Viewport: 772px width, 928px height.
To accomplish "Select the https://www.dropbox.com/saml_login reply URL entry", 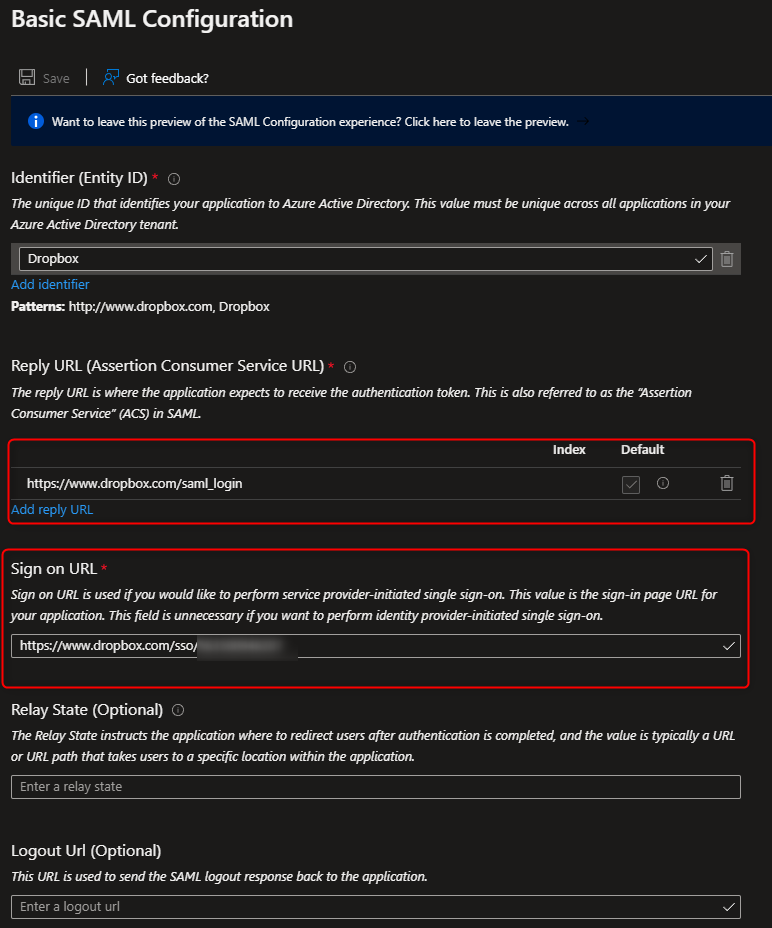I will click(x=134, y=483).
